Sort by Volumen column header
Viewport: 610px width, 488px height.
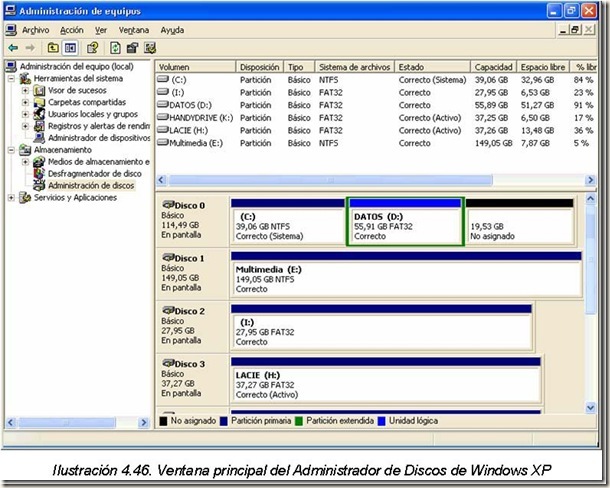click(195, 67)
